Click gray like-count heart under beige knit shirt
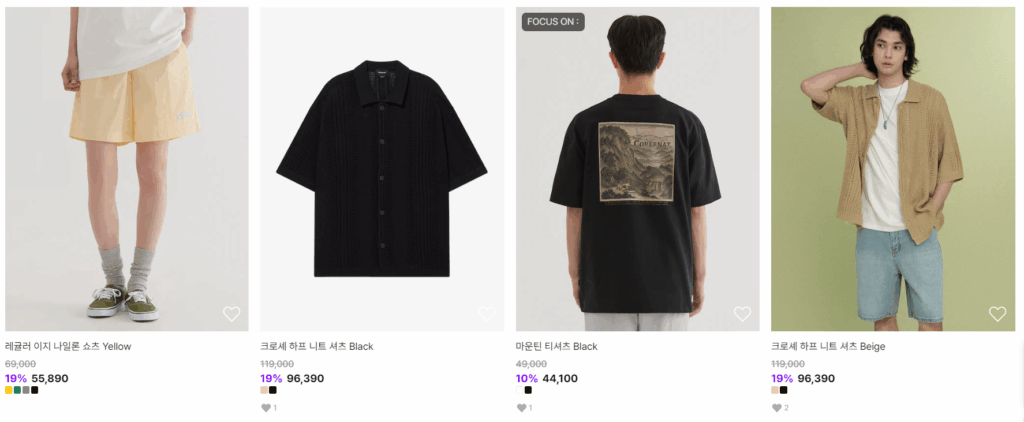 click(x=776, y=408)
